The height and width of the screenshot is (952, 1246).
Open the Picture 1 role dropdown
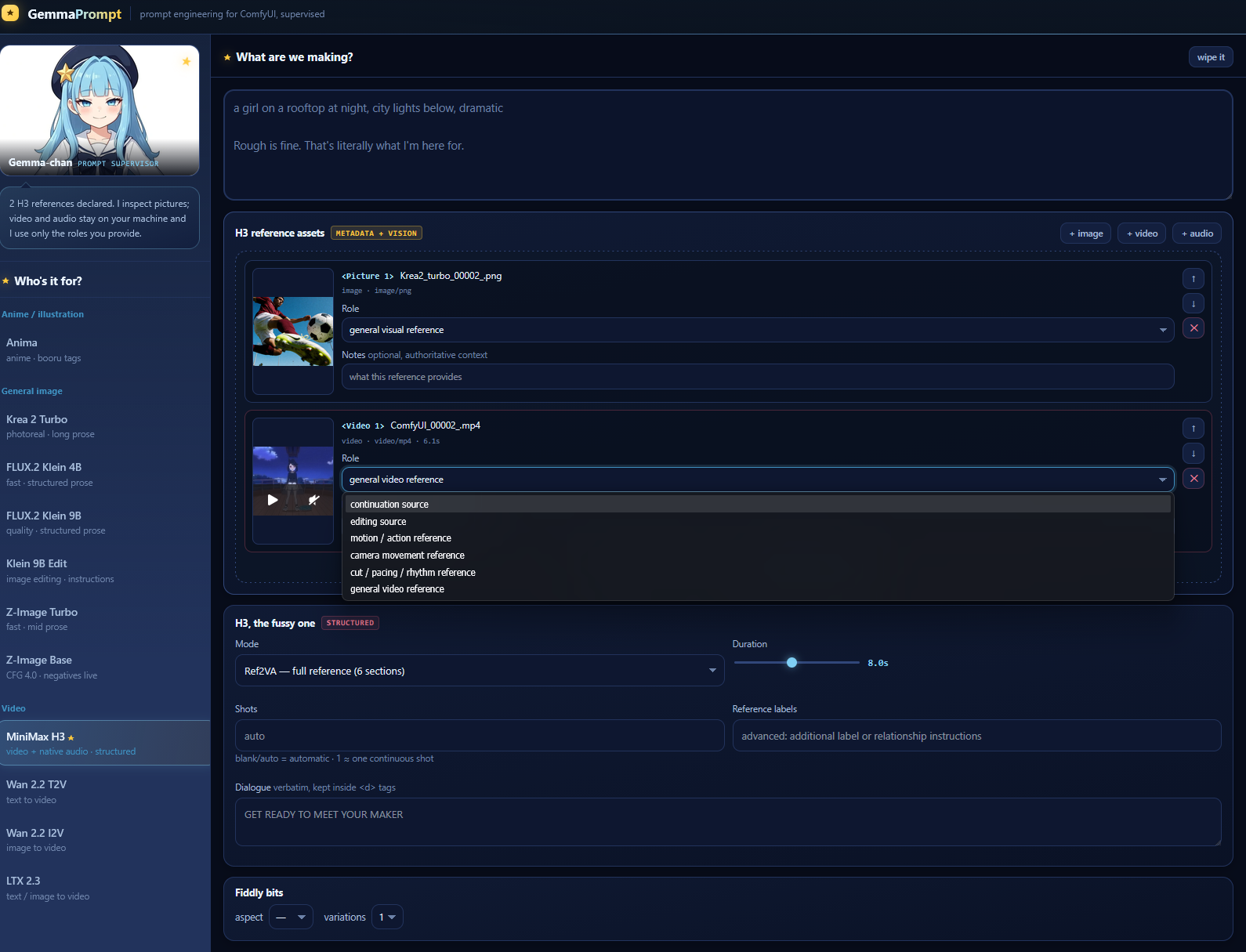[x=758, y=330]
